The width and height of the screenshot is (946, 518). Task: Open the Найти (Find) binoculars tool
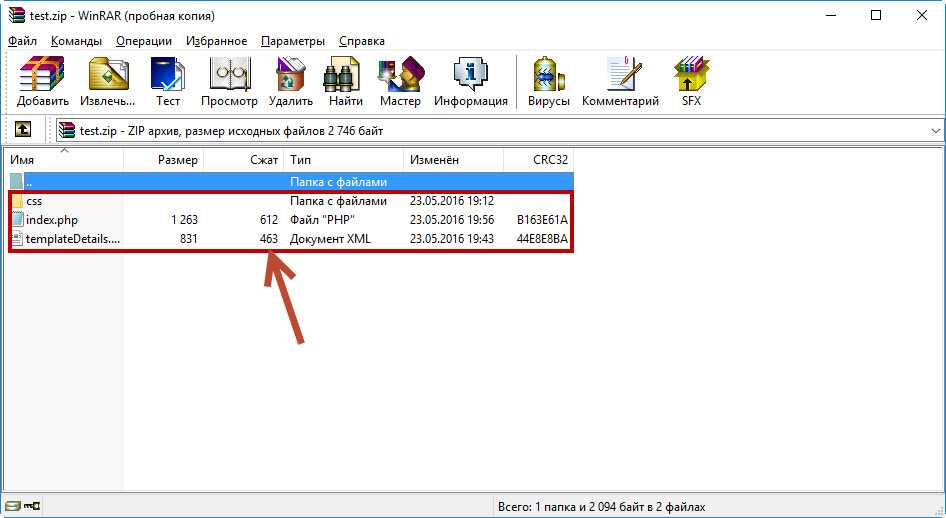[x=345, y=81]
